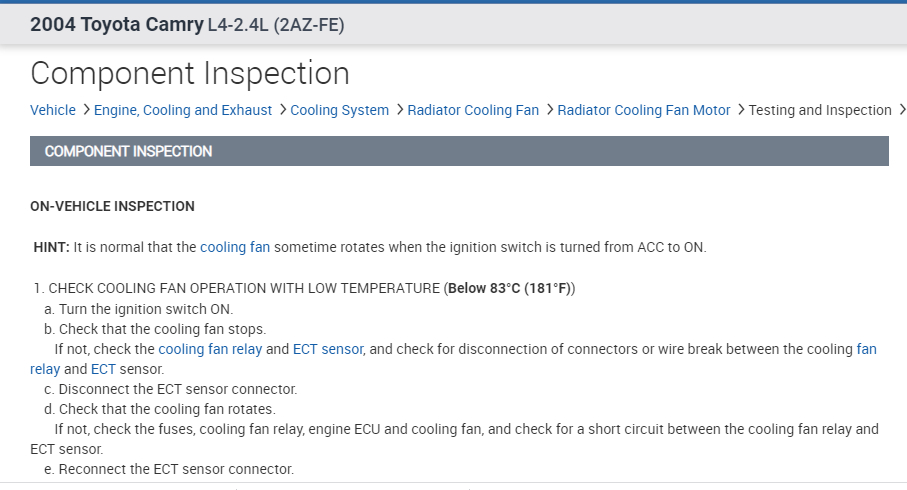Select the Radiator Cooling Fan Motor breadcrumb
The height and width of the screenshot is (490, 907).
click(x=644, y=110)
